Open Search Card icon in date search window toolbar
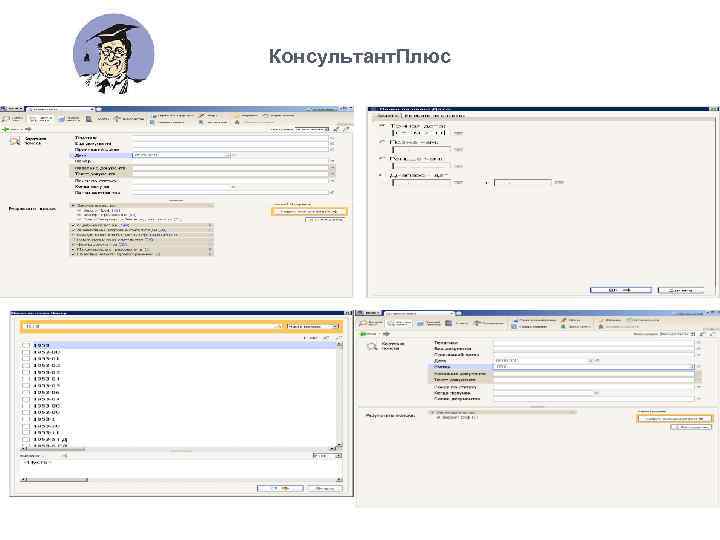 [x=41, y=119]
